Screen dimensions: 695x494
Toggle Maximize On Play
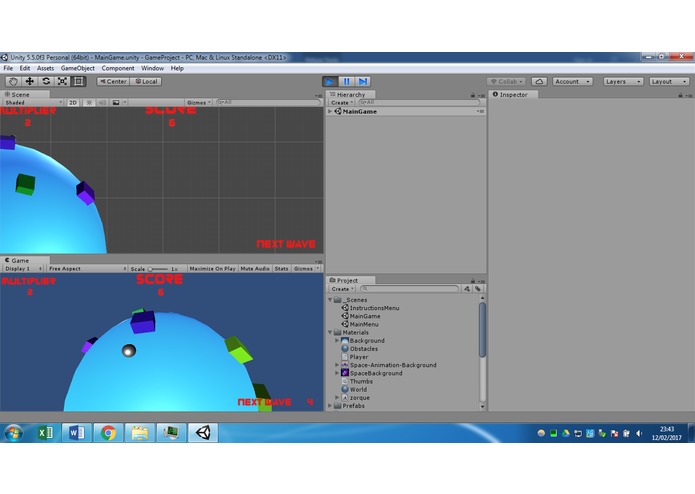tap(212, 268)
